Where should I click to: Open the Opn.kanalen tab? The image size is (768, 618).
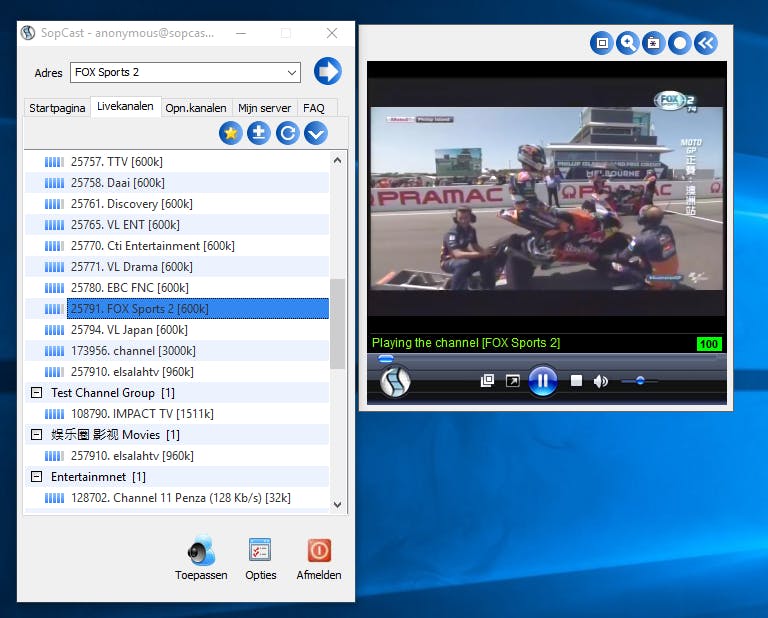[x=196, y=108]
